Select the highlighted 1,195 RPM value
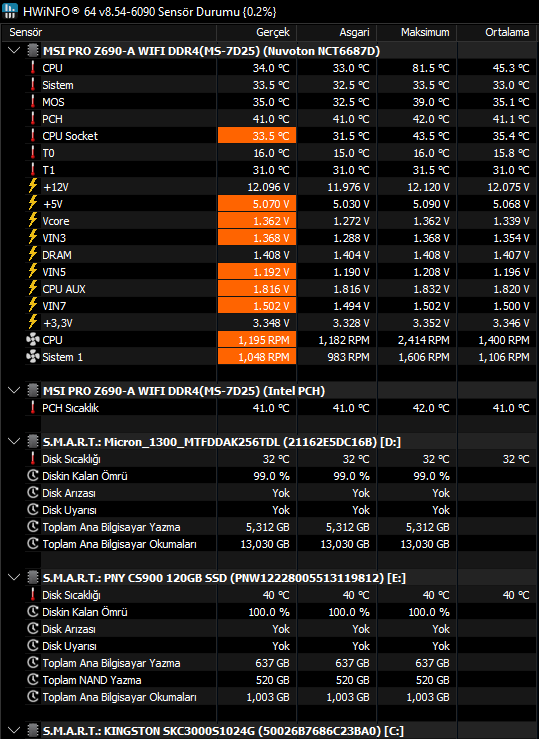Image resolution: width=539 pixels, height=739 pixels. [x=257, y=340]
